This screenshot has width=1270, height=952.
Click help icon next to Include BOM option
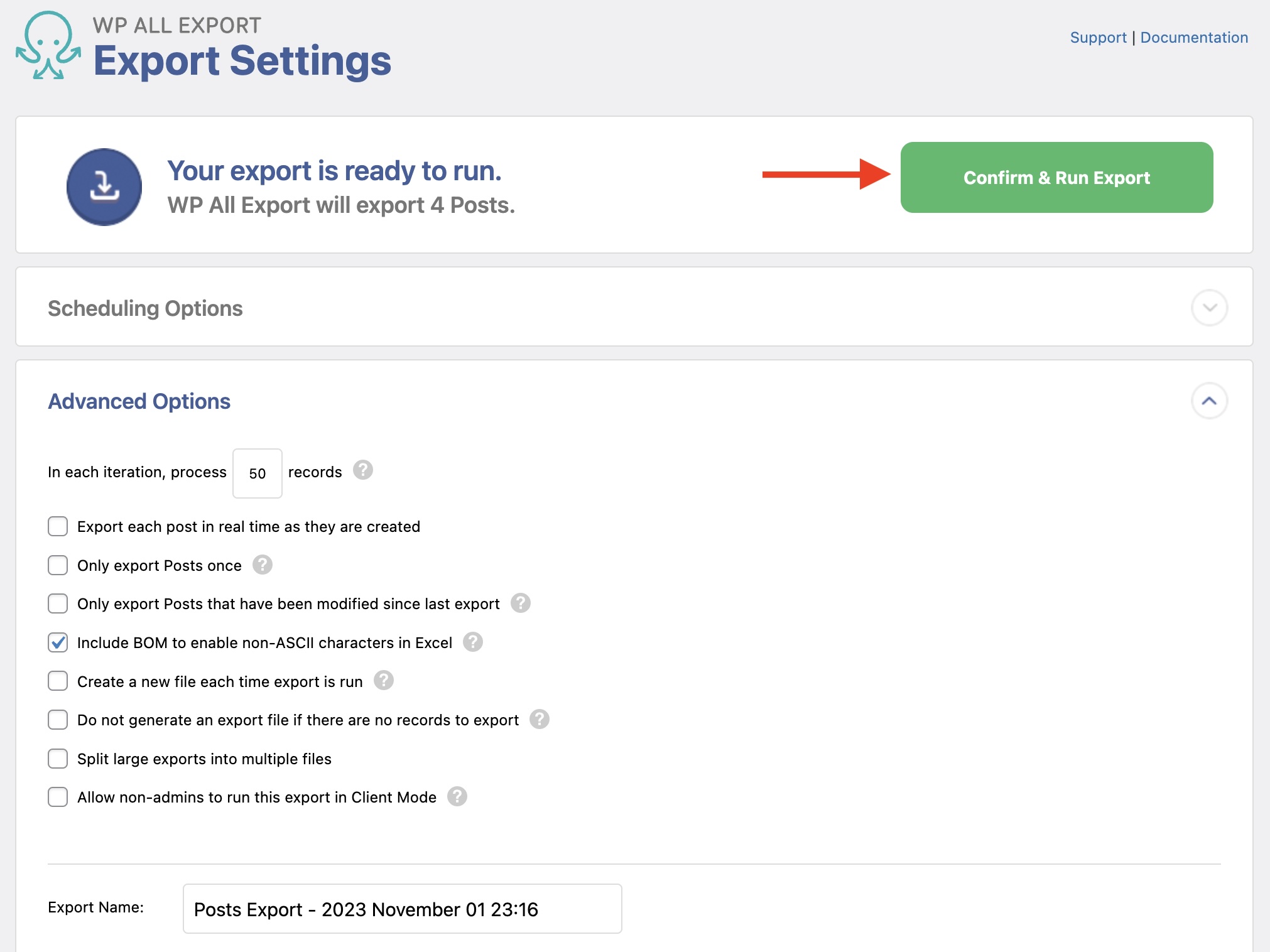coord(473,642)
